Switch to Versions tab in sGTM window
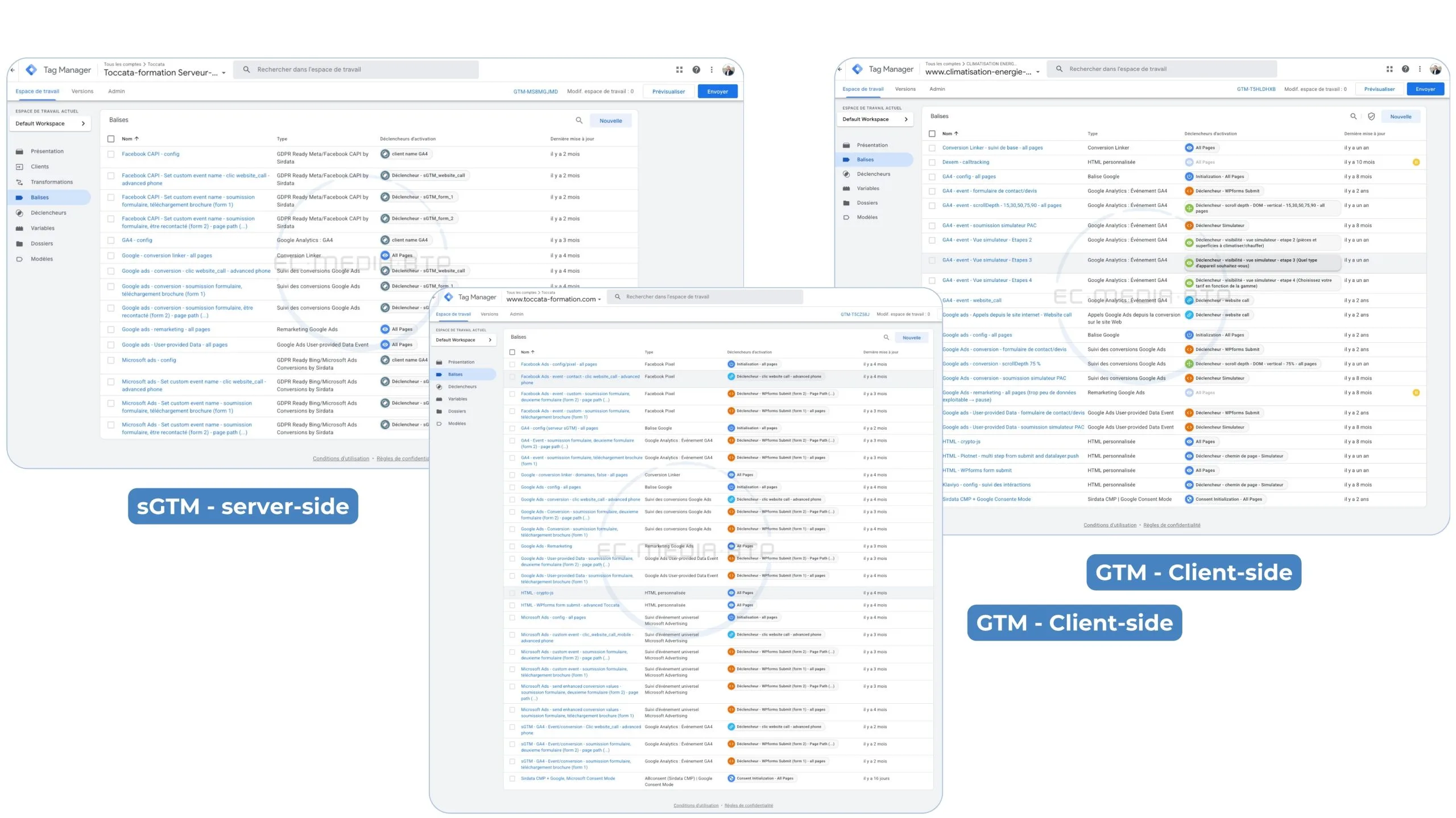Screen dimensions: 1456x818 point(82,92)
